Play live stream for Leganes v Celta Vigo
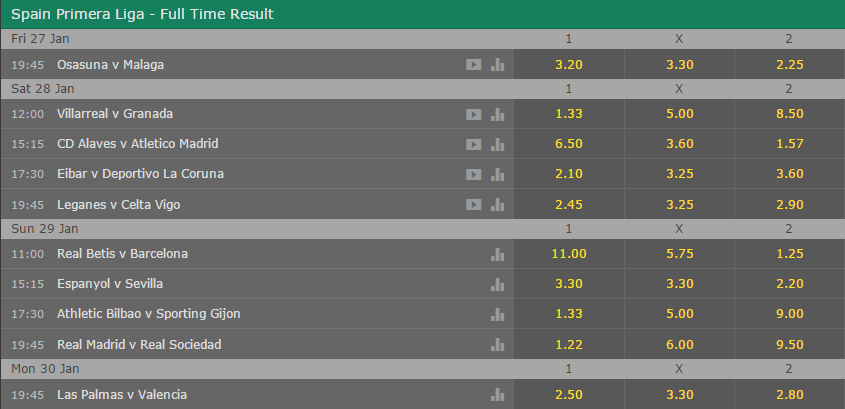Screen dimensions: 845x409 [x=473, y=204]
